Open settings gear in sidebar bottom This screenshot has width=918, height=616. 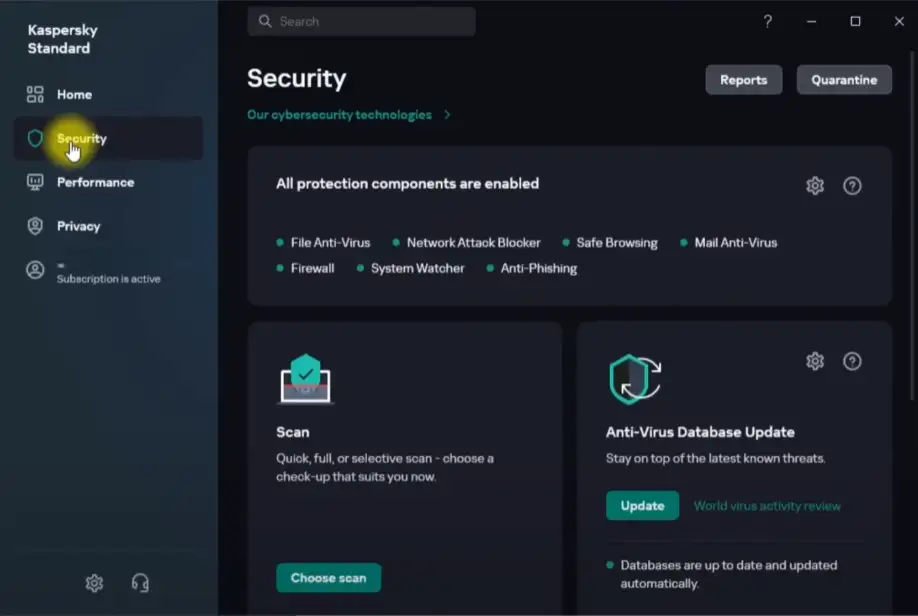point(94,583)
